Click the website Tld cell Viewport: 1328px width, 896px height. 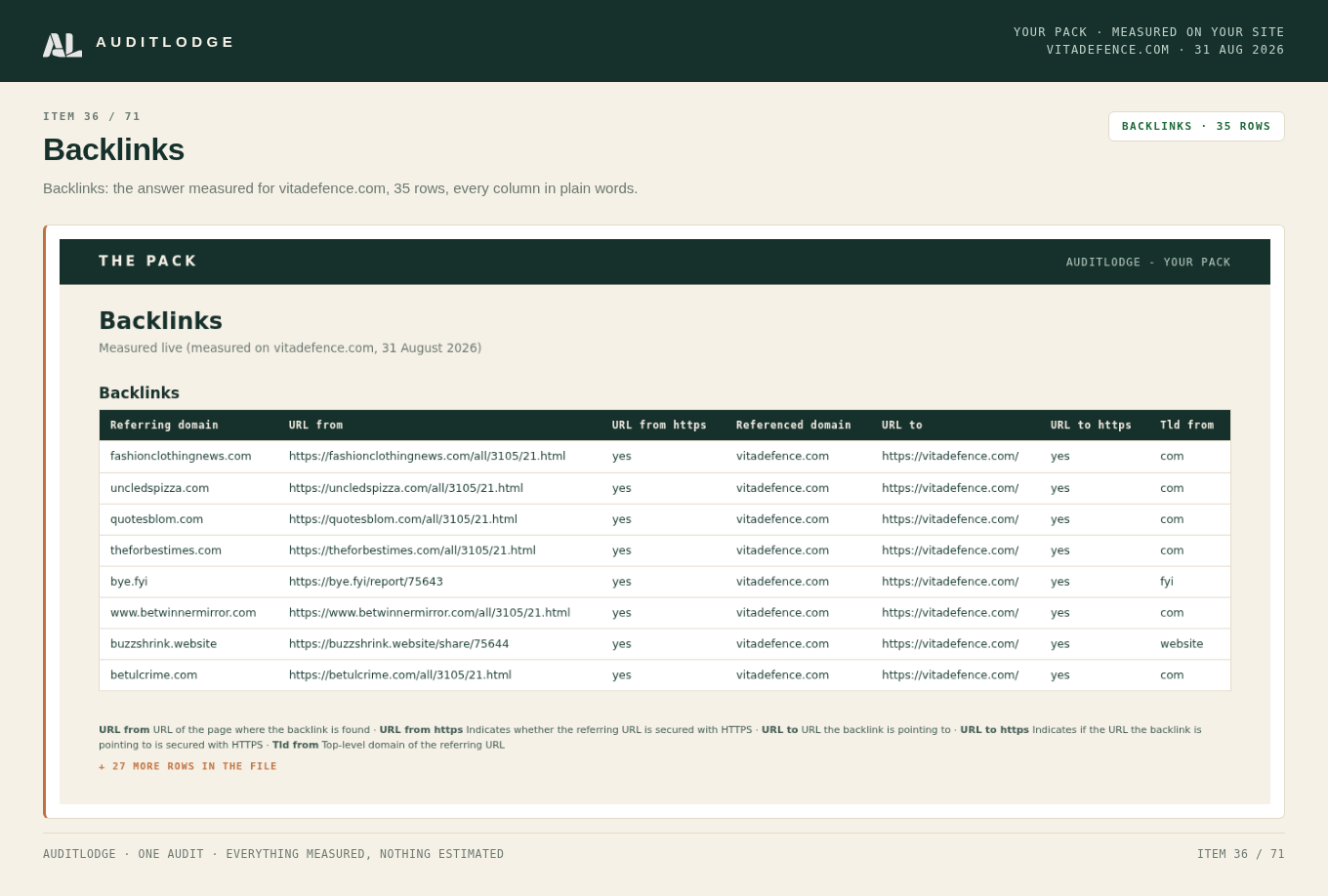[1182, 644]
